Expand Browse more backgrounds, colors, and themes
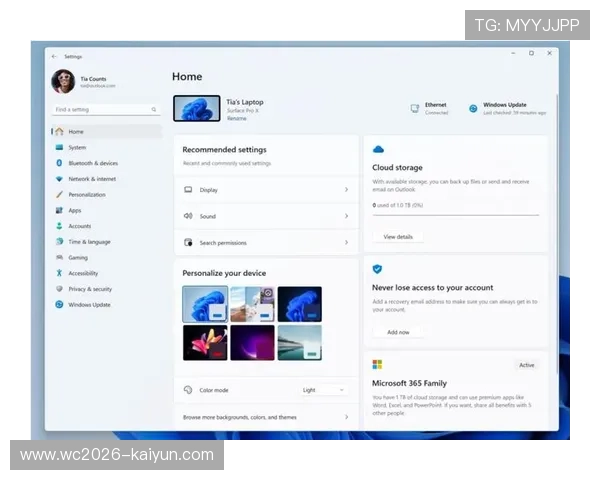Screen dimensions: 600x480 click(265, 417)
